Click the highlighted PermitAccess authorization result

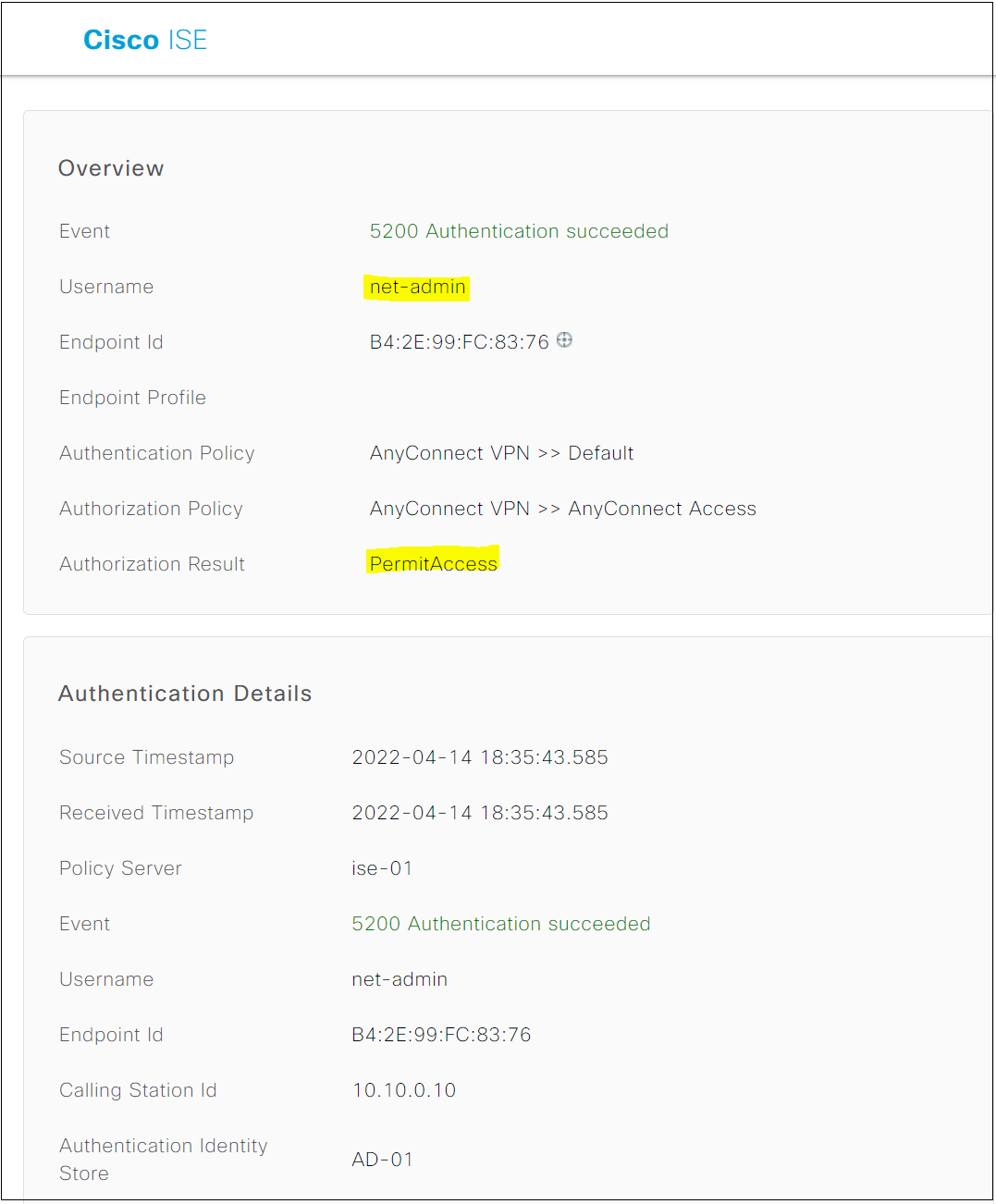(434, 563)
